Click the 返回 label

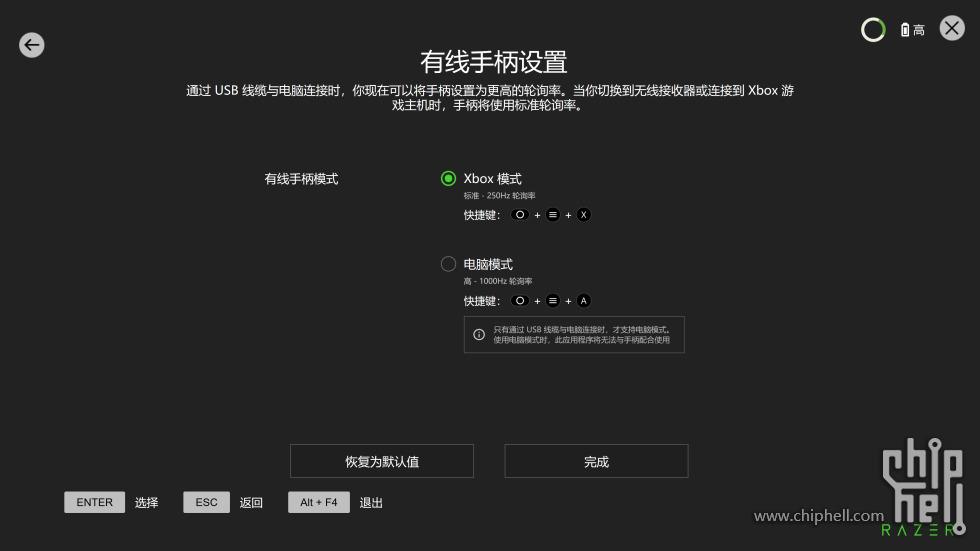coord(251,503)
